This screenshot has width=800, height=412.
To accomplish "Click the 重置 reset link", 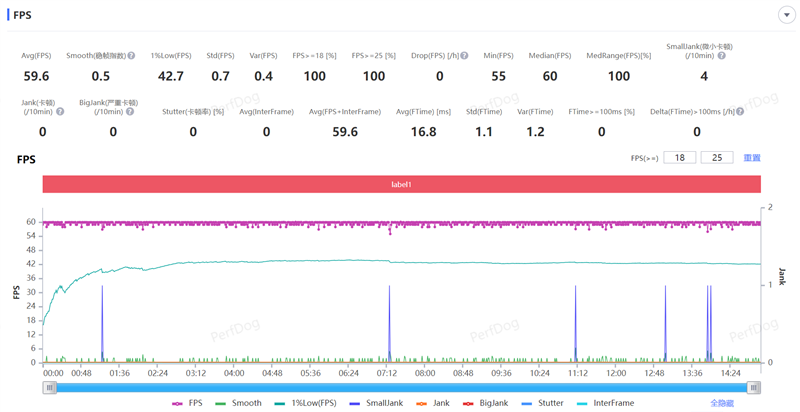I will point(752,158).
